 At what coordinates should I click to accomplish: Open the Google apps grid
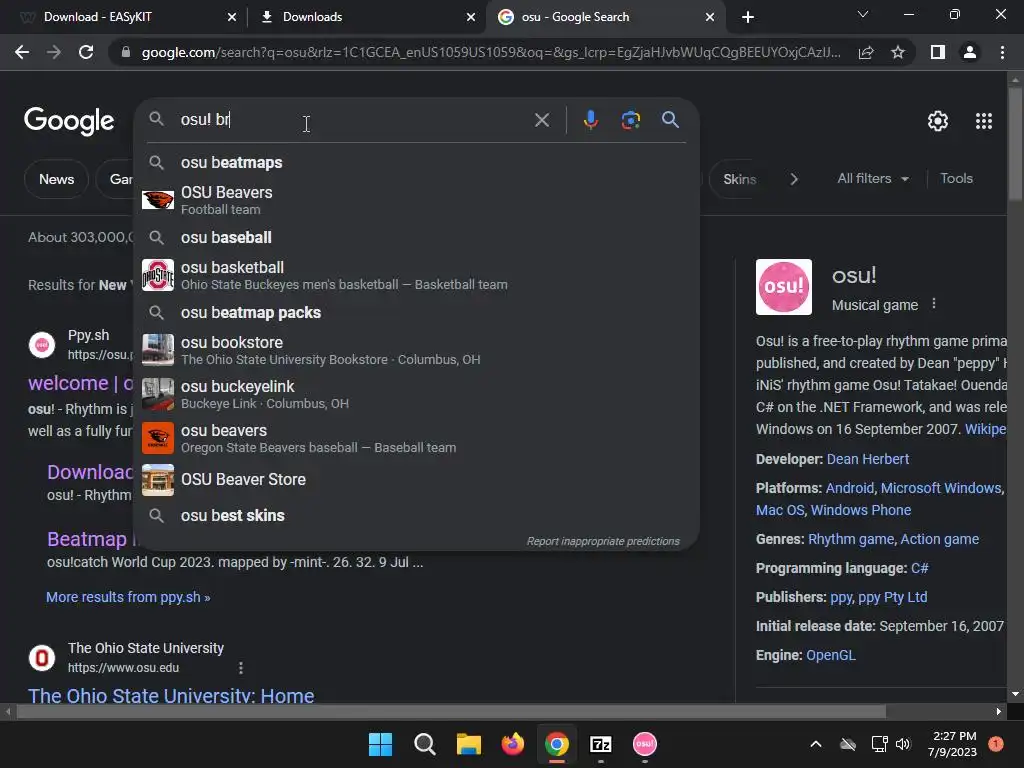tap(984, 121)
